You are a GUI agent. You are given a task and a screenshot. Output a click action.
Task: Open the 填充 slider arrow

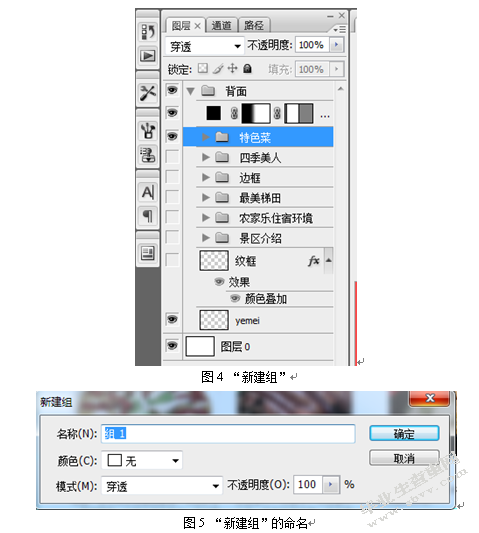(337, 69)
